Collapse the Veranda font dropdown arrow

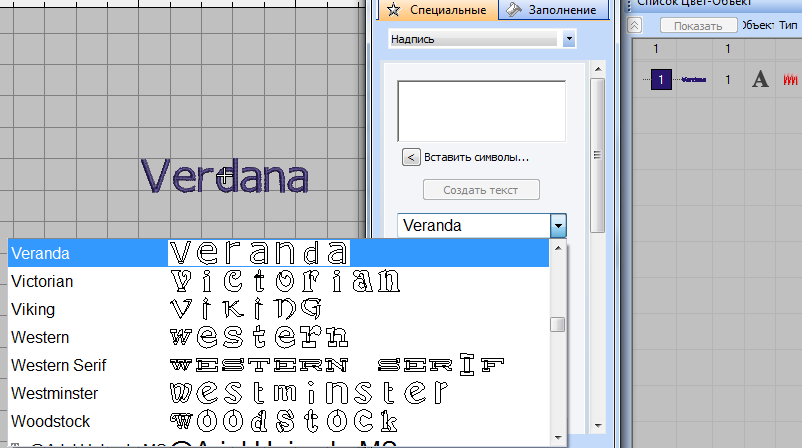[x=558, y=226]
